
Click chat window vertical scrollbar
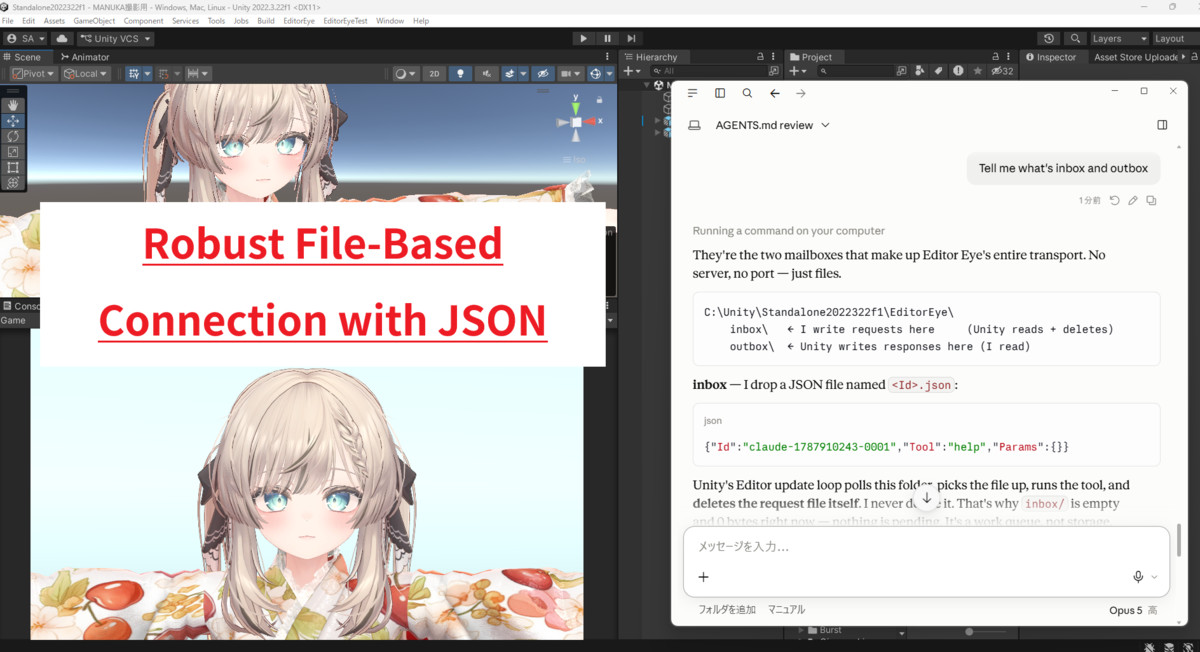(x=1178, y=539)
